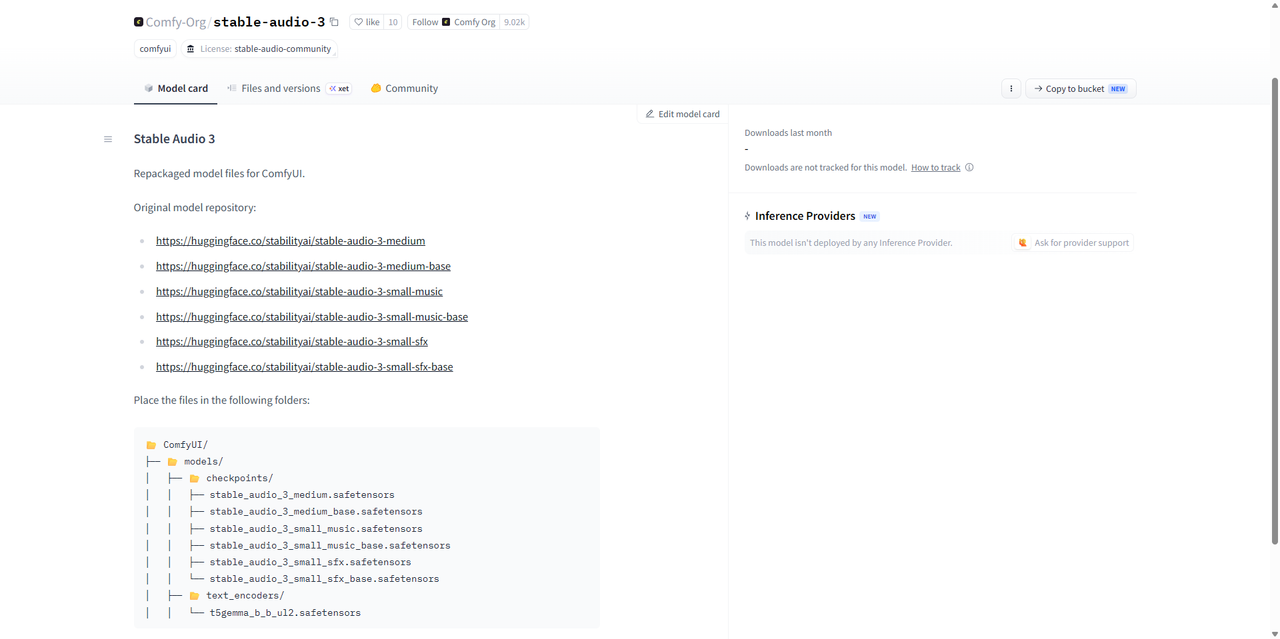Open the stable-audio-3-small-music repository link
The width and height of the screenshot is (1280, 639).
(x=299, y=291)
